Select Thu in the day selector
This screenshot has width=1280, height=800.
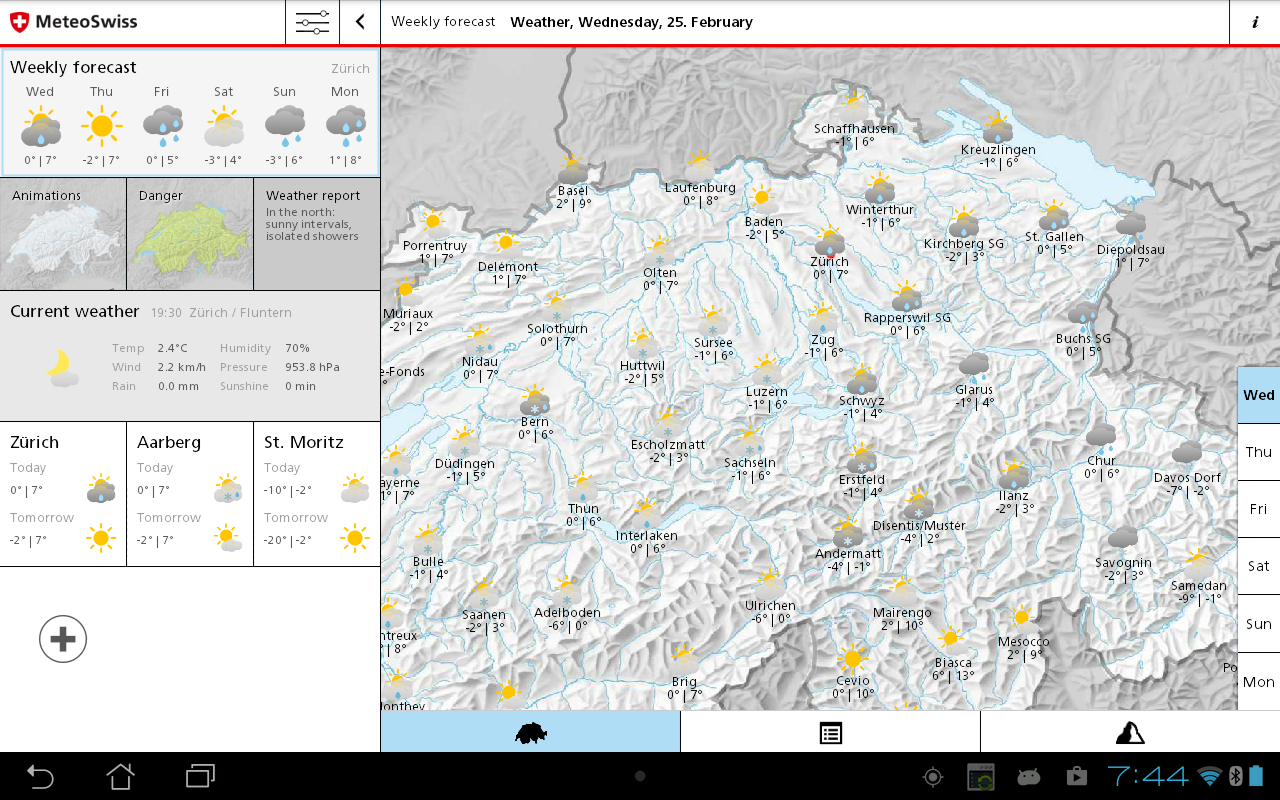pyautogui.click(x=1259, y=452)
